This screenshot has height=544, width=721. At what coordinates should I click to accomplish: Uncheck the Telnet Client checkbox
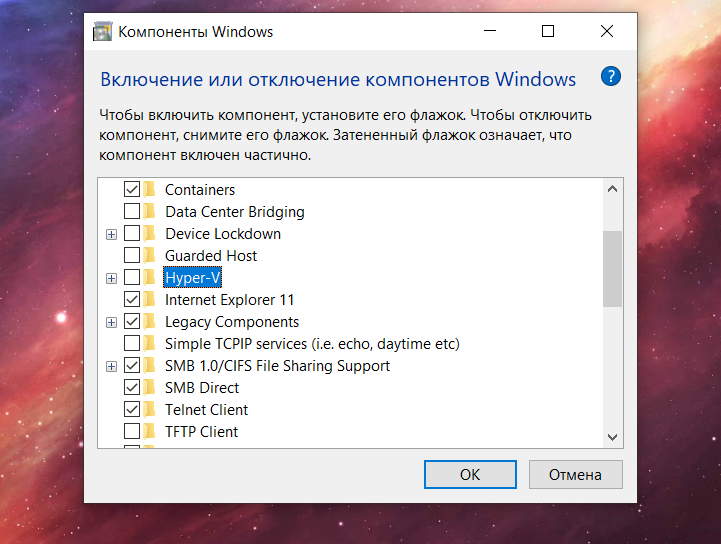click(x=132, y=409)
